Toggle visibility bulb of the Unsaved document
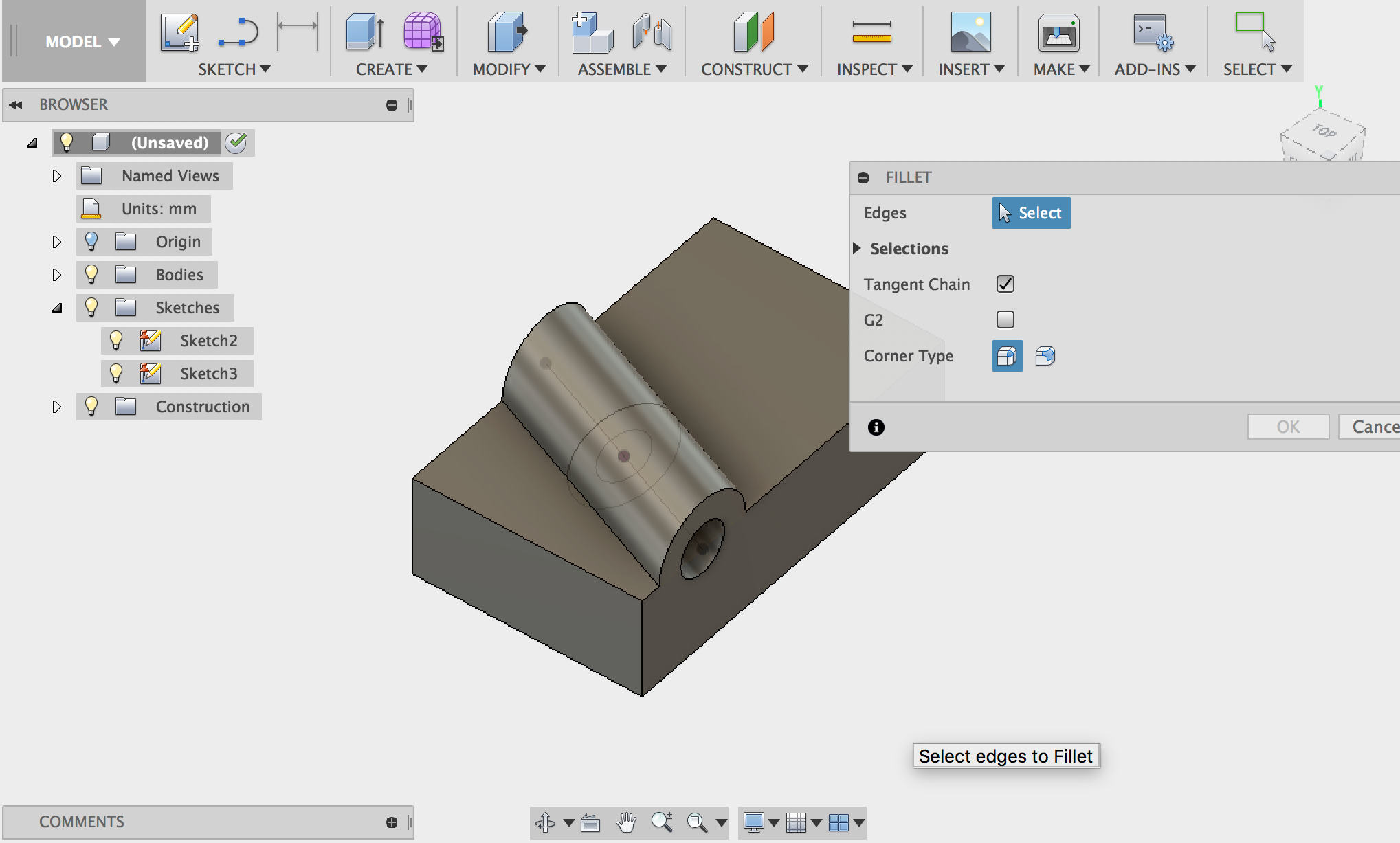 [x=67, y=142]
